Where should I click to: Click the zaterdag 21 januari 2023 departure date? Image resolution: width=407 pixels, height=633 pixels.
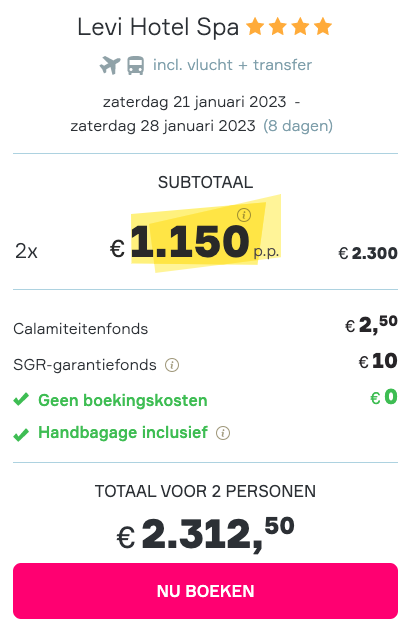(195, 102)
